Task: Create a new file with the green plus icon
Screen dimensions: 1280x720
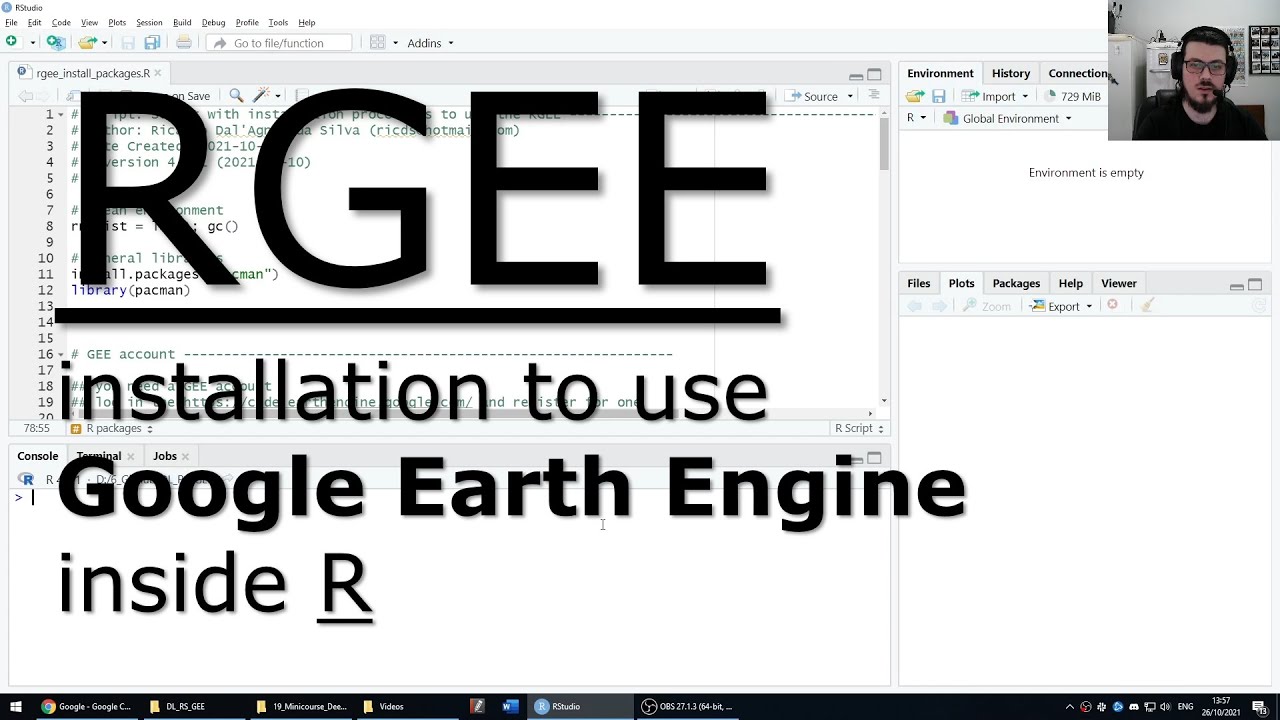Action: tap(11, 42)
